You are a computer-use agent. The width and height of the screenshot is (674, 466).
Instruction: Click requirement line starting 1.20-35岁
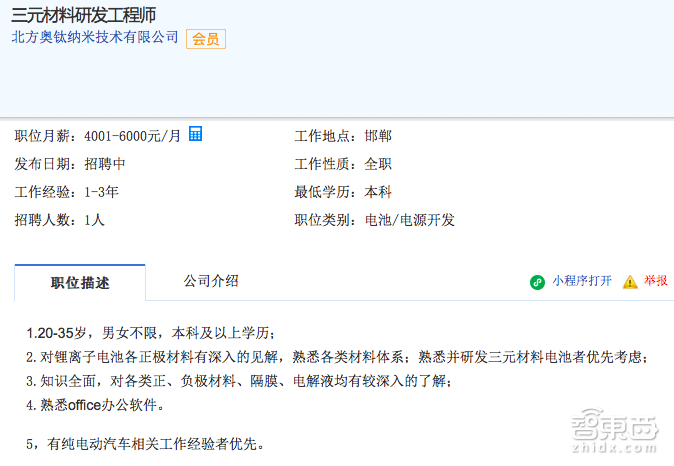151,333
